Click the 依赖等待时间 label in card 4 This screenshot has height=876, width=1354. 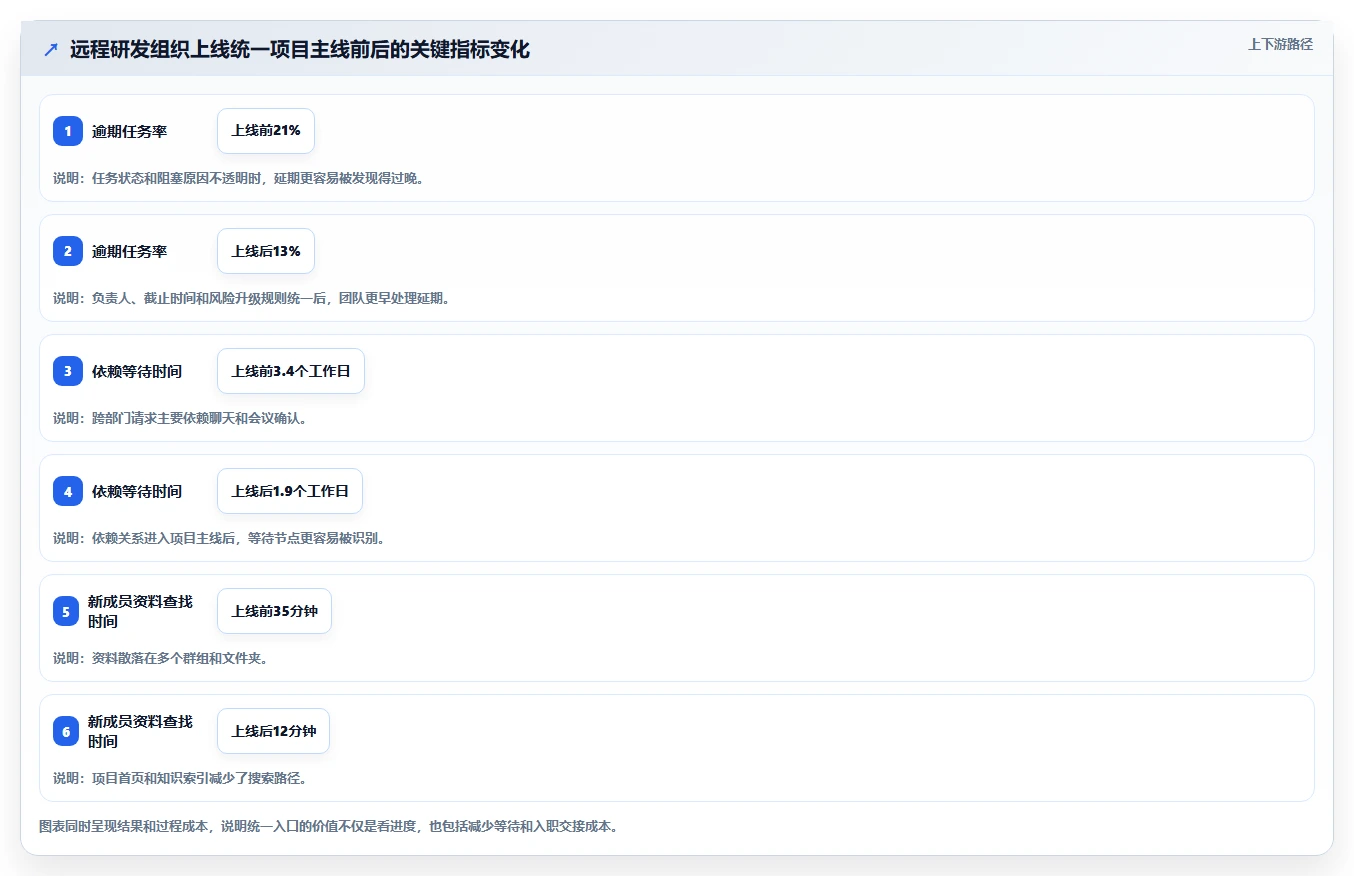coord(137,491)
